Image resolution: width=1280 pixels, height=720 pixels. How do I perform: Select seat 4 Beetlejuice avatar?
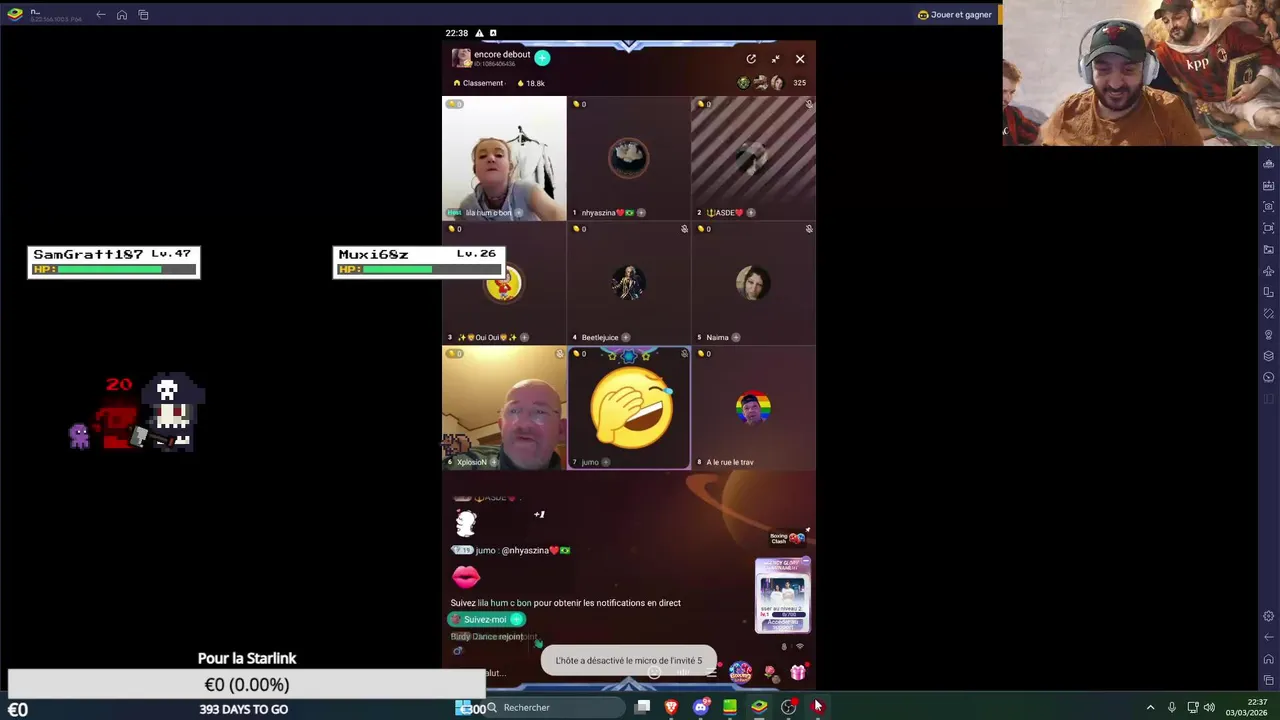tap(628, 284)
